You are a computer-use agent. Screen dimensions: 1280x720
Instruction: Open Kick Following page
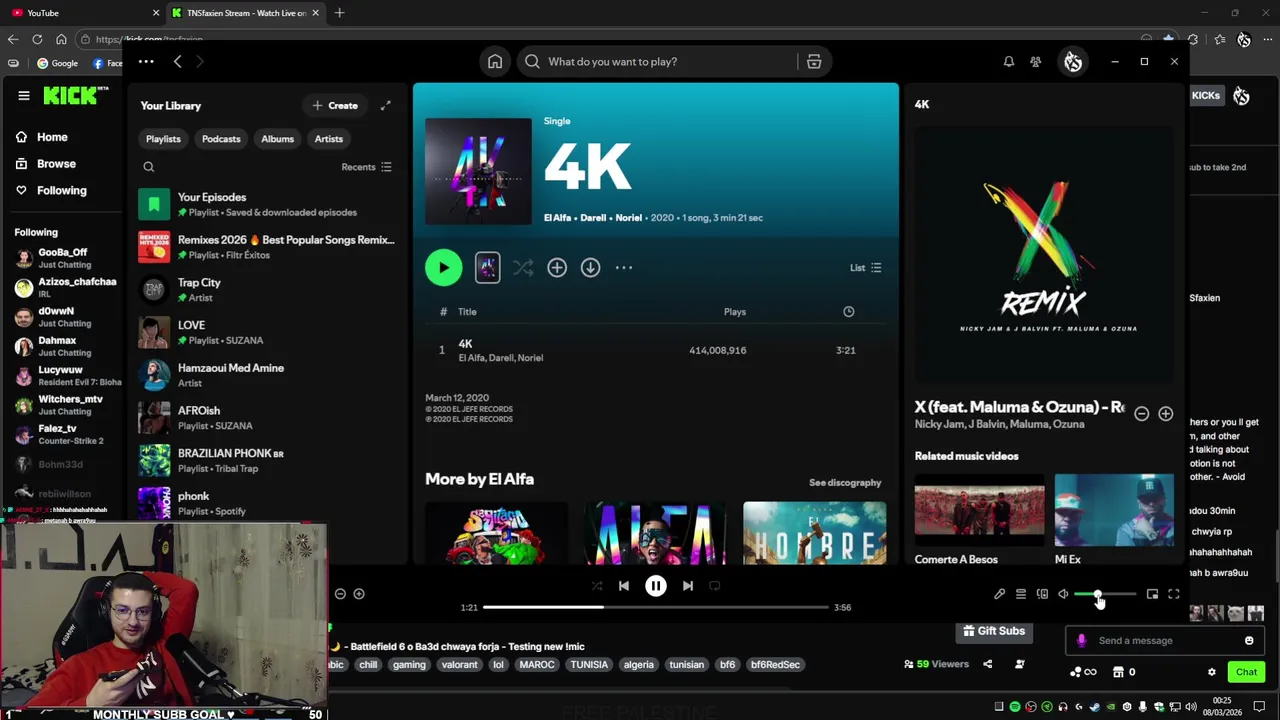(x=51, y=190)
